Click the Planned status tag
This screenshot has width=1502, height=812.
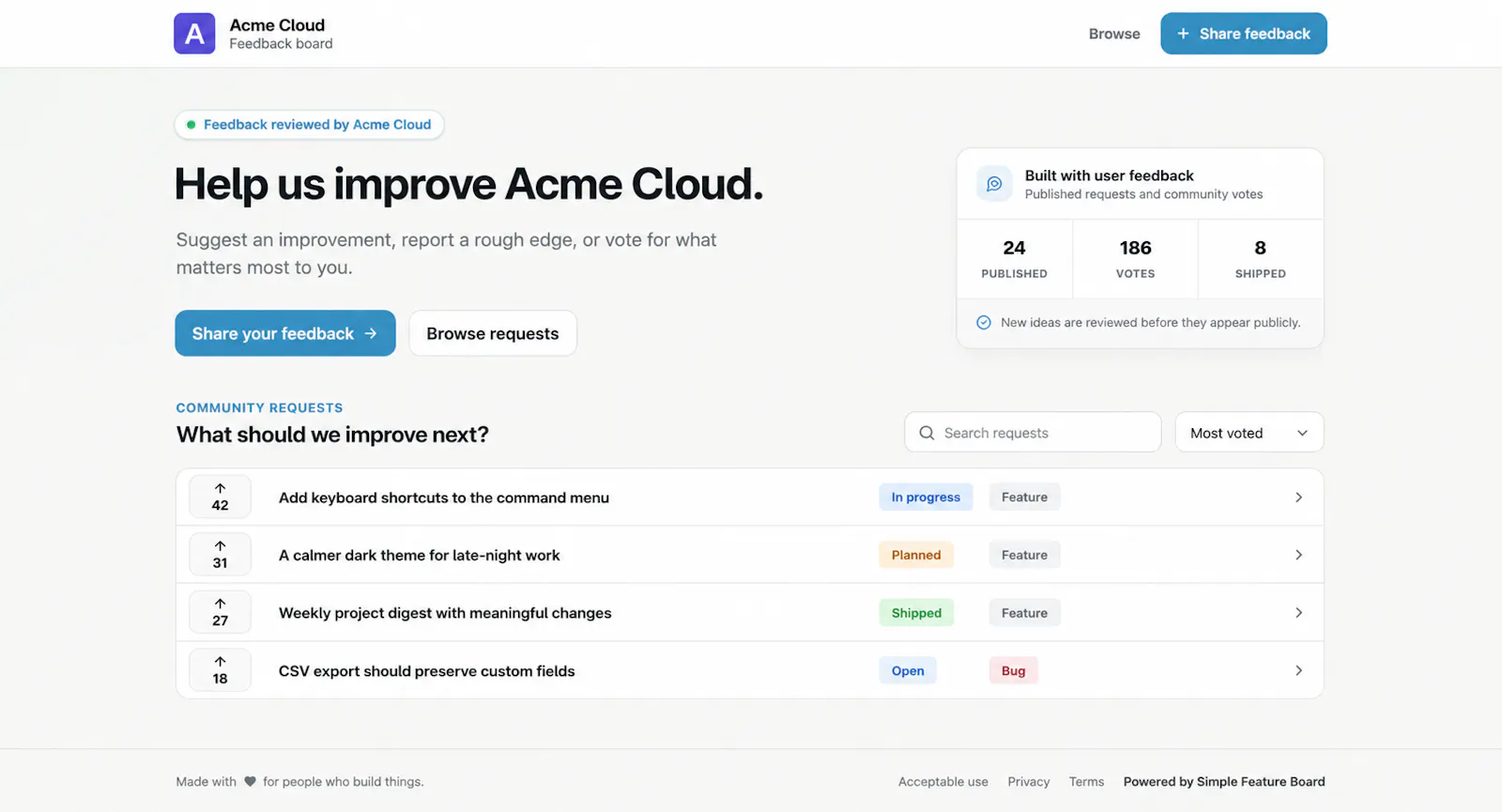pos(916,555)
